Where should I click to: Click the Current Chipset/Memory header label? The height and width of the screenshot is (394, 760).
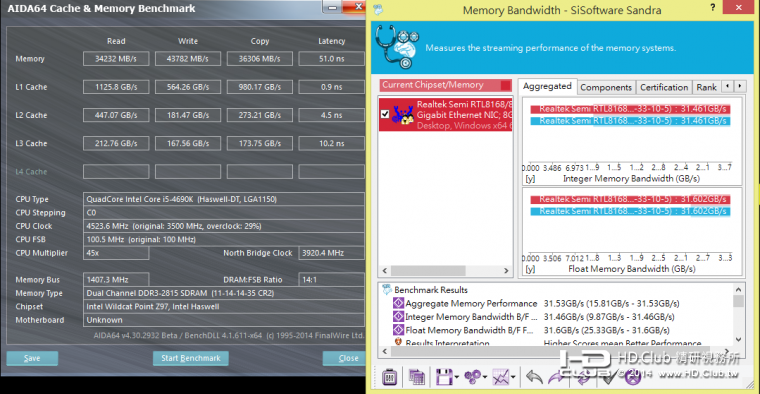click(433, 85)
